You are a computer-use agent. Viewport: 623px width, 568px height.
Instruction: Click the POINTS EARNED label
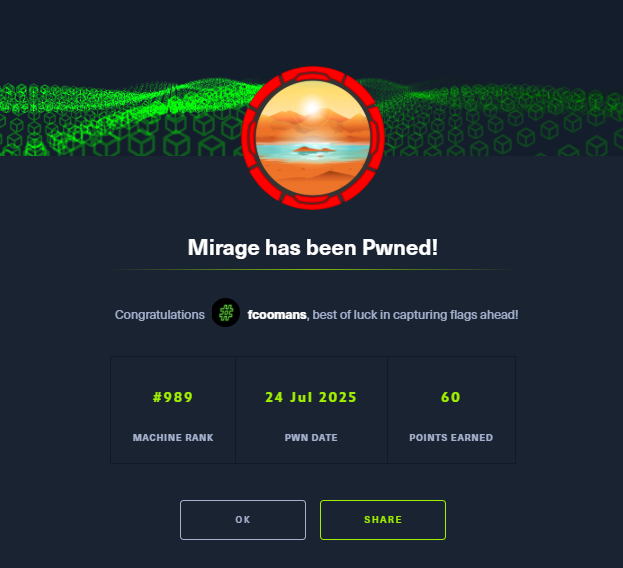click(451, 437)
